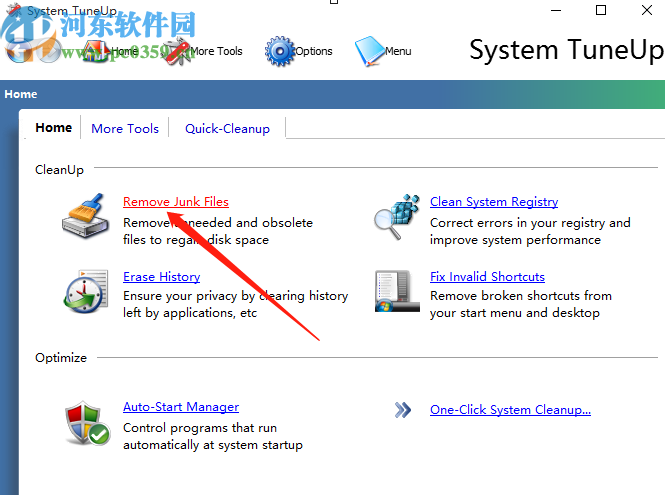Click the toolbar Home label

tap(124, 51)
